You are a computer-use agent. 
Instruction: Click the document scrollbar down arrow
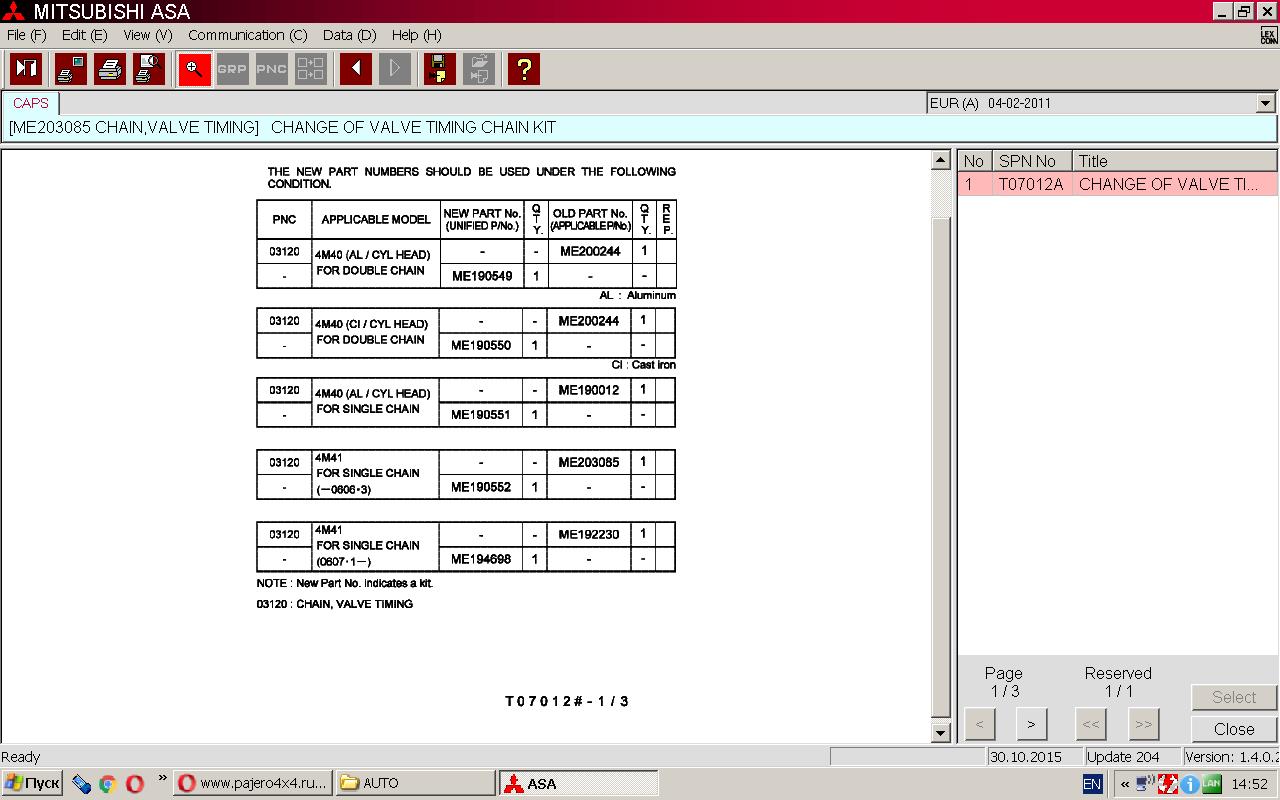point(940,733)
